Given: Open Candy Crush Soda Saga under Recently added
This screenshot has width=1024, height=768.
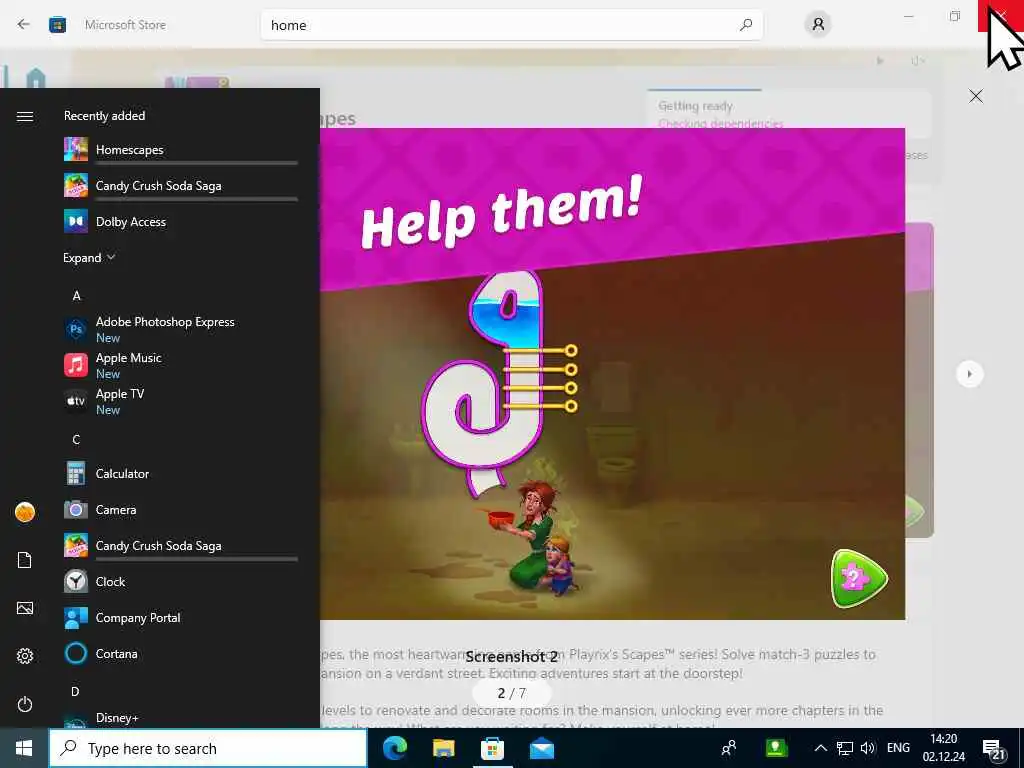Looking at the screenshot, I should coord(181,186).
